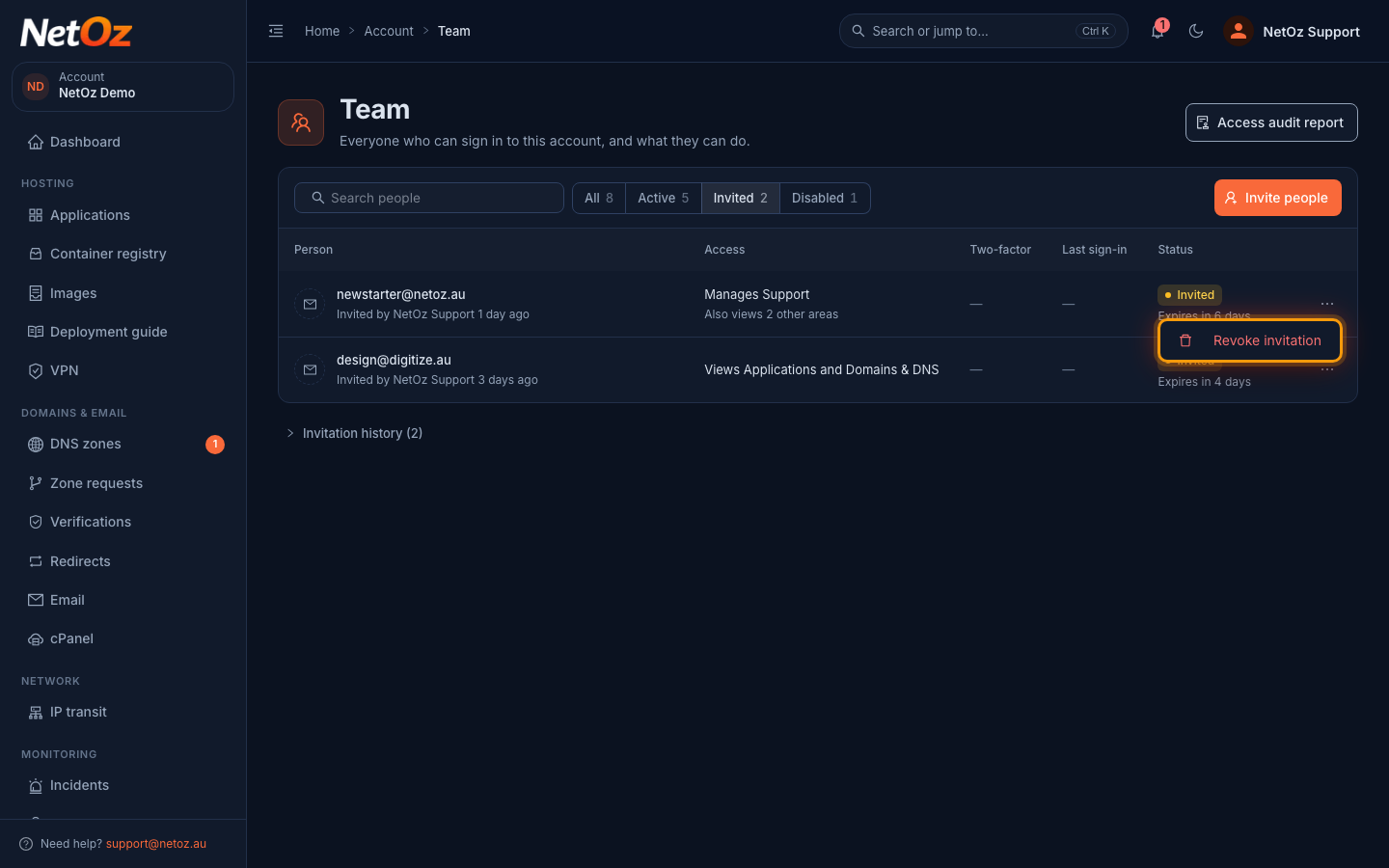Go to Applications in sidebar
This screenshot has height=868, width=1389.
pos(123,215)
